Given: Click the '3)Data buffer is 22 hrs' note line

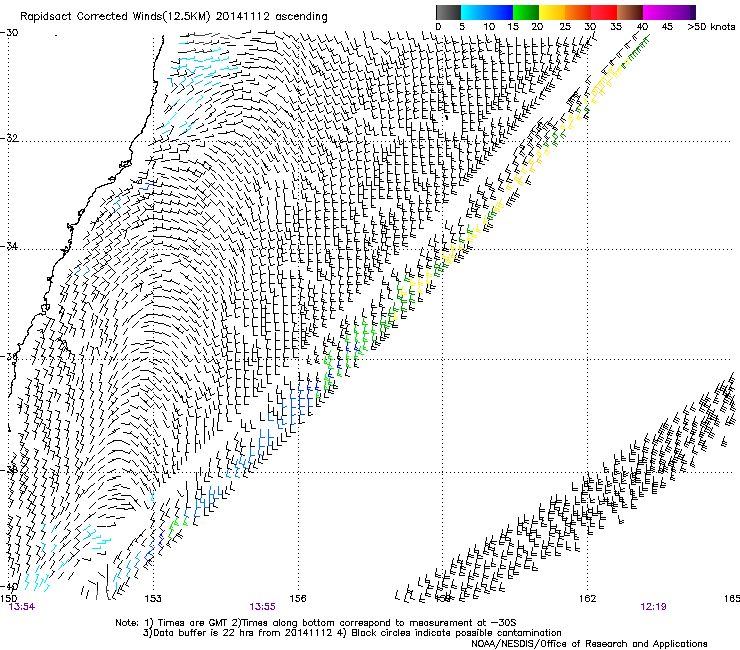Looking at the screenshot, I should pyautogui.click(x=352, y=633).
